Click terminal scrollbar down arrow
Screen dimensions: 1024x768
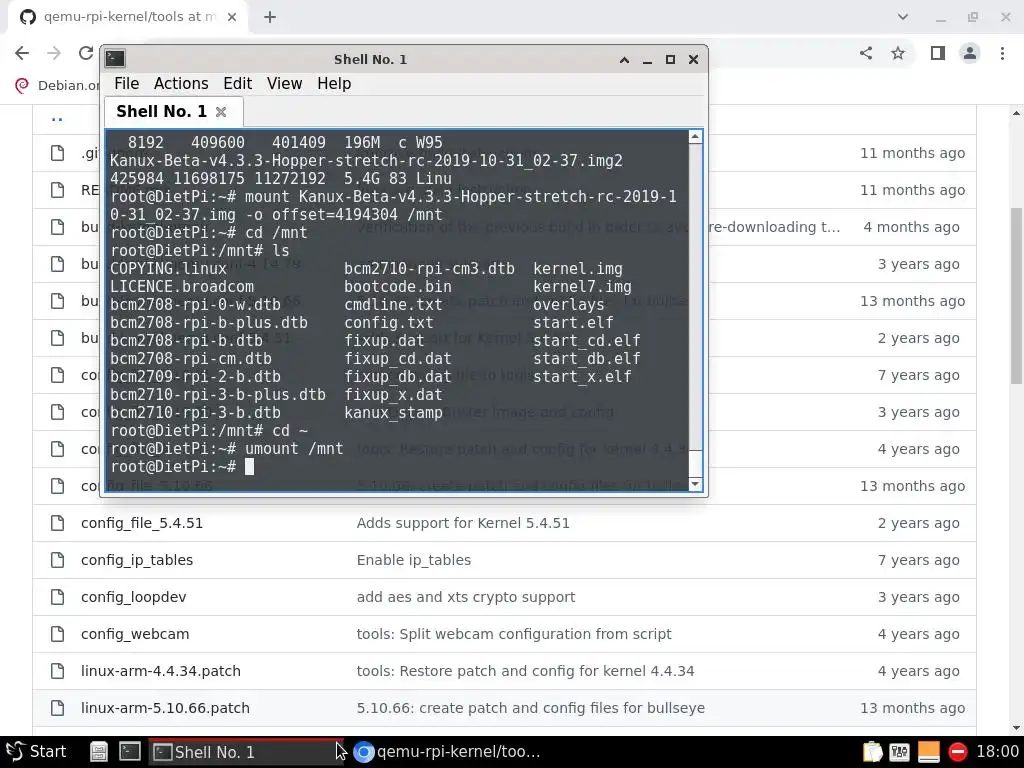(696, 484)
